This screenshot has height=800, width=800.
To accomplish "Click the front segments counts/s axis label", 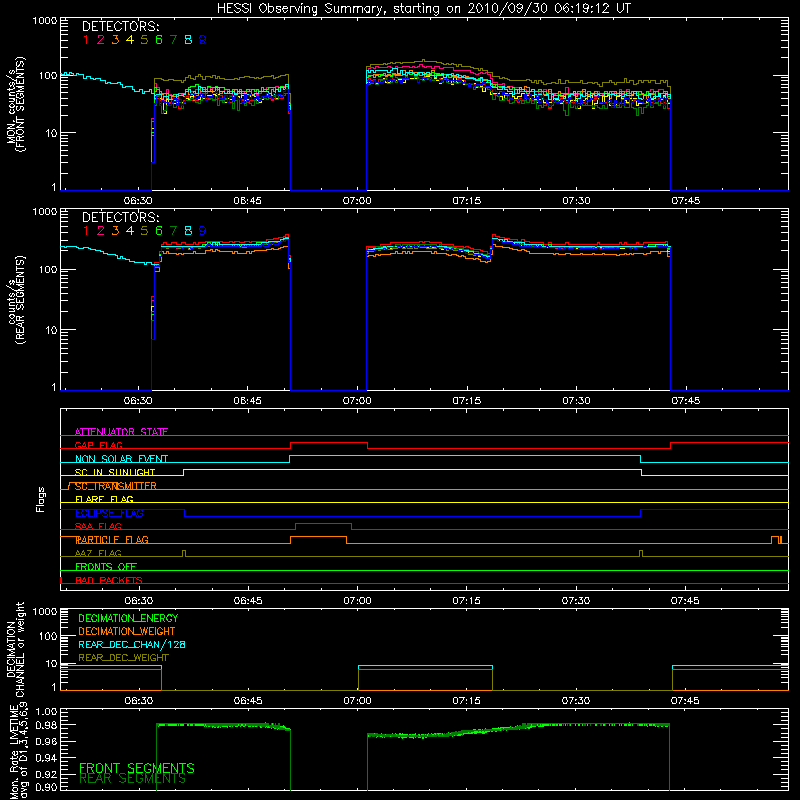I will click(x=15, y=104).
